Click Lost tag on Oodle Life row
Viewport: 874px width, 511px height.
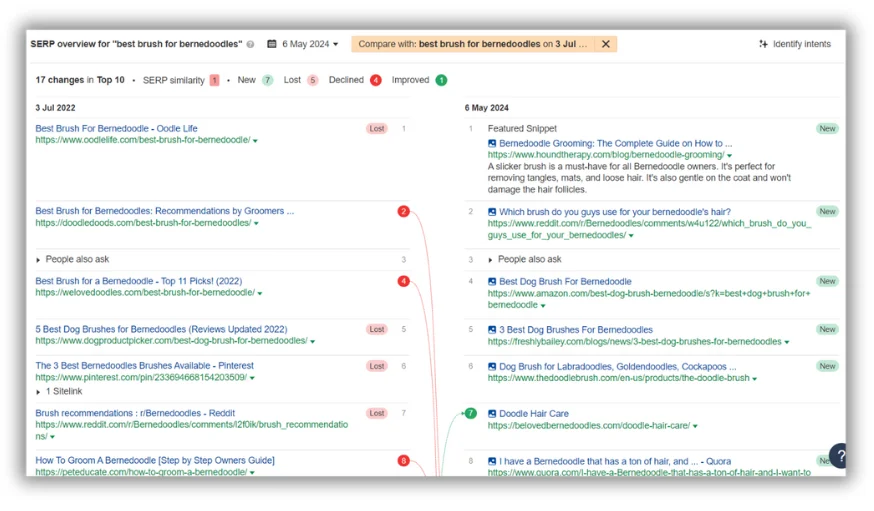point(377,129)
